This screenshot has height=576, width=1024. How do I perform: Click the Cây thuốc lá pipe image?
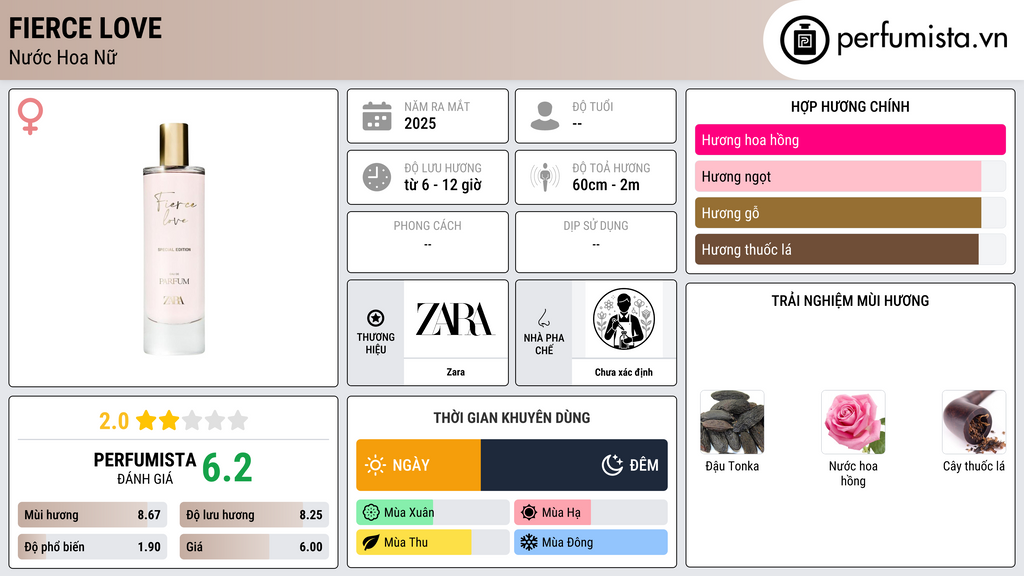[x=974, y=422]
